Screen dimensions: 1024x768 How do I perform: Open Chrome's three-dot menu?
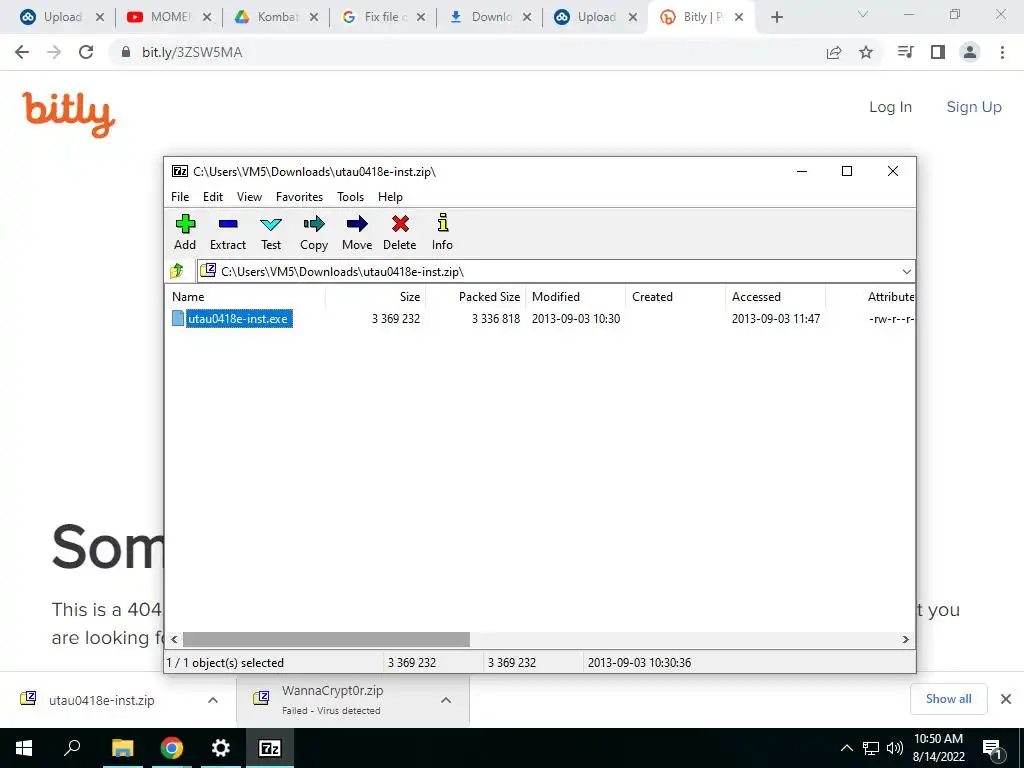(1002, 52)
